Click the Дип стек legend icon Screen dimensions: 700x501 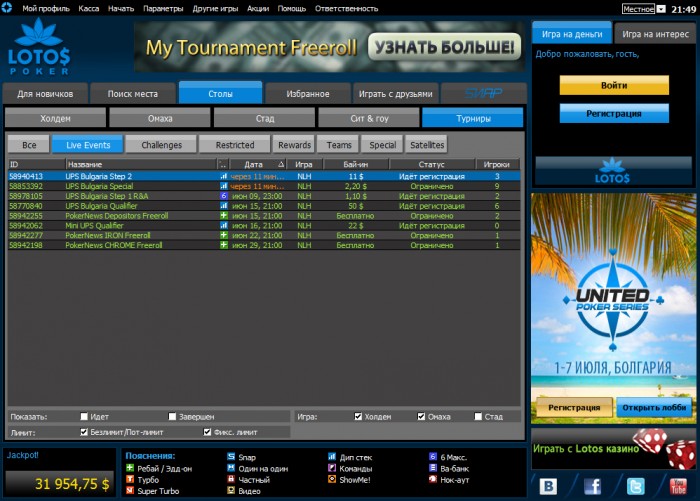pyautogui.click(x=332, y=457)
